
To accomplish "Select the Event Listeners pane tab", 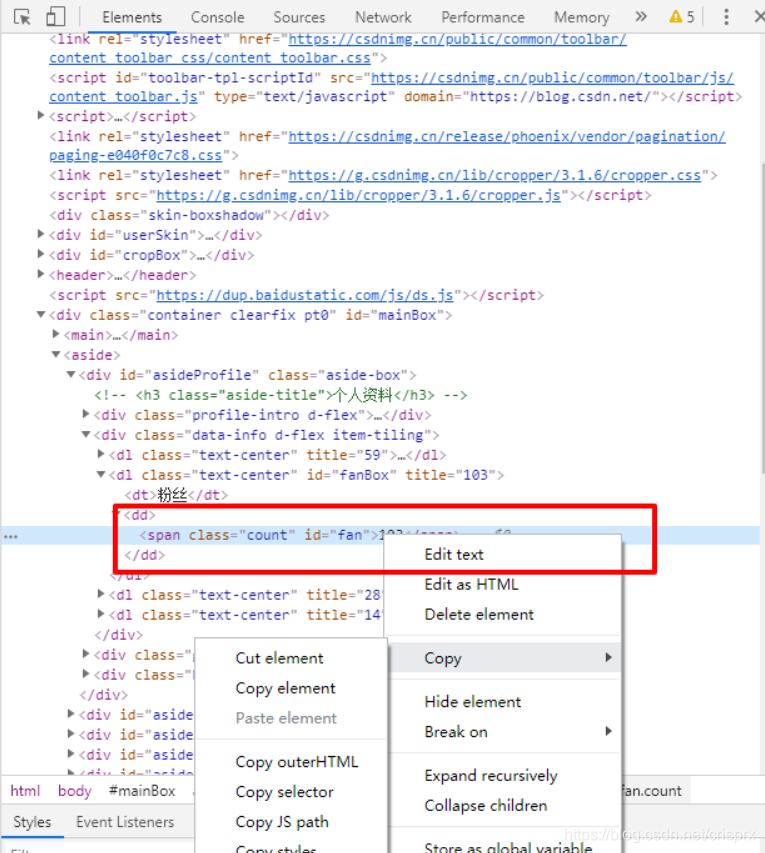I will point(125,822).
